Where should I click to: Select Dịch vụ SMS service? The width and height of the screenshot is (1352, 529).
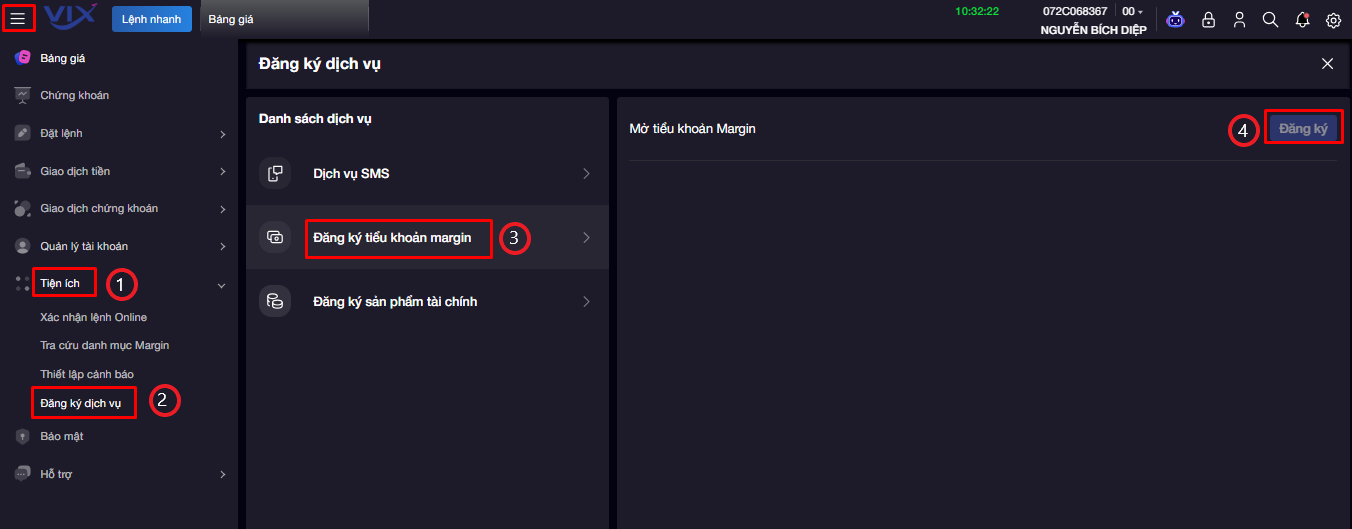pyautogui.click(x=427, y=173)
